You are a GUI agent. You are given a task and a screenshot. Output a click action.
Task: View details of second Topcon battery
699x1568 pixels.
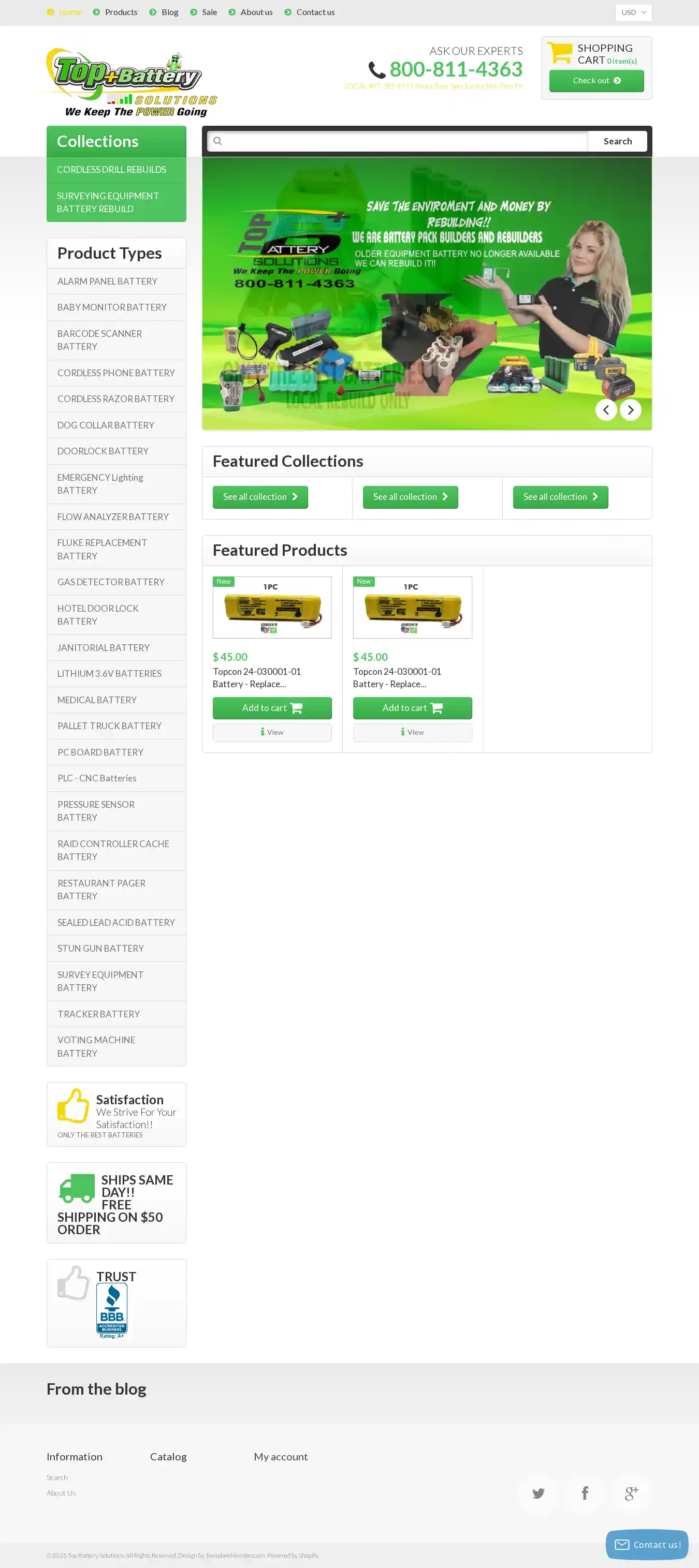[x=412, y=732]
